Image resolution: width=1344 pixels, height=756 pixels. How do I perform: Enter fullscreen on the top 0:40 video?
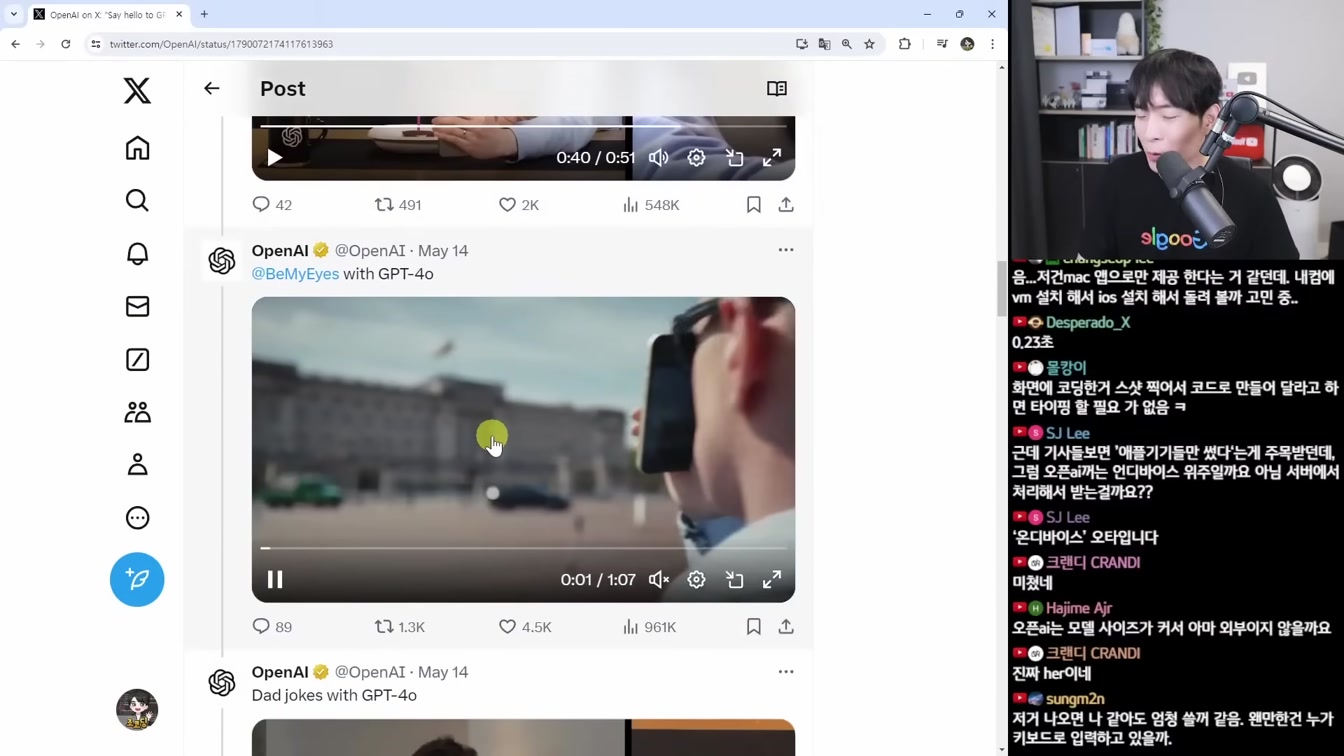coord(772,158)
